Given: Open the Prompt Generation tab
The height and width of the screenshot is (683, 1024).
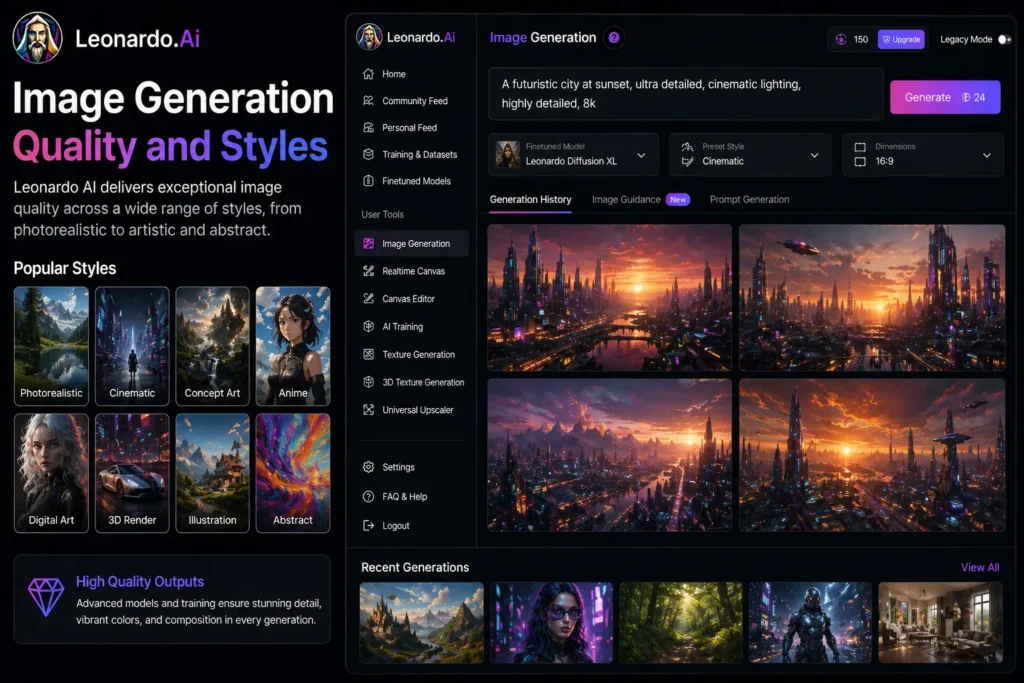Looking at the screenshot, I should coord(749,200).
